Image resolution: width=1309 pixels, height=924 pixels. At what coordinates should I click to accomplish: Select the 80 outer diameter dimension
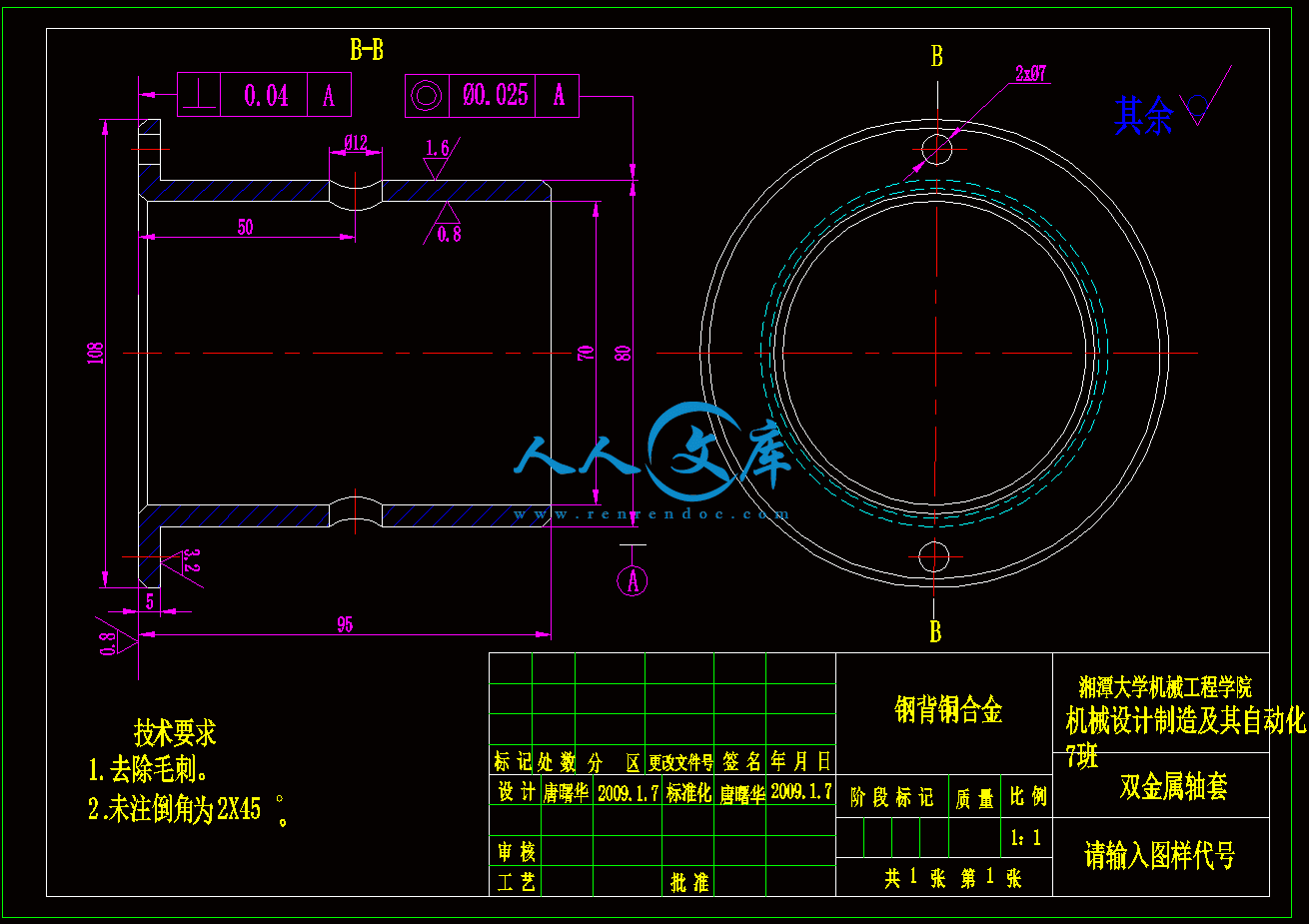[x=623, y=353]
